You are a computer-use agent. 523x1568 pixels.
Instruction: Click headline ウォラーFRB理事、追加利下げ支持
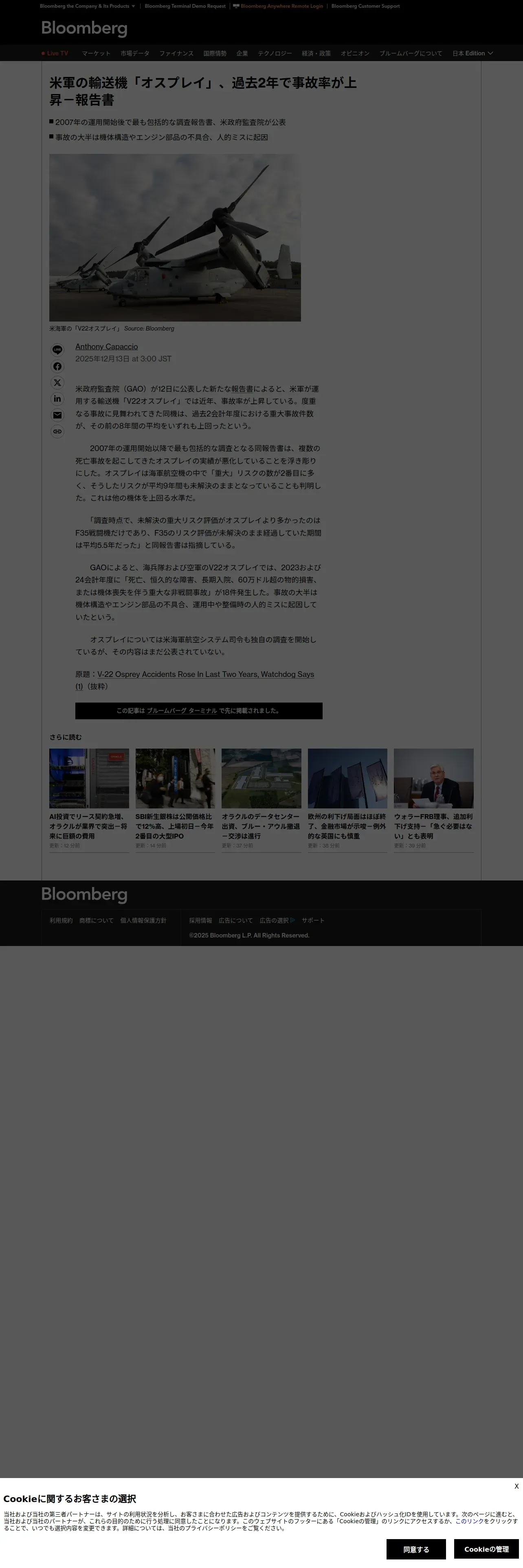coord(433,827)
